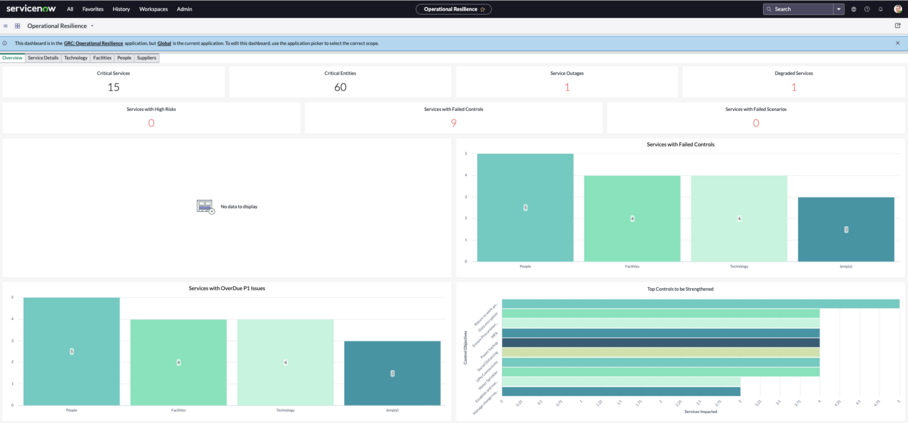
Task: Open the Workspaces menu
Action: pos(153,9)
